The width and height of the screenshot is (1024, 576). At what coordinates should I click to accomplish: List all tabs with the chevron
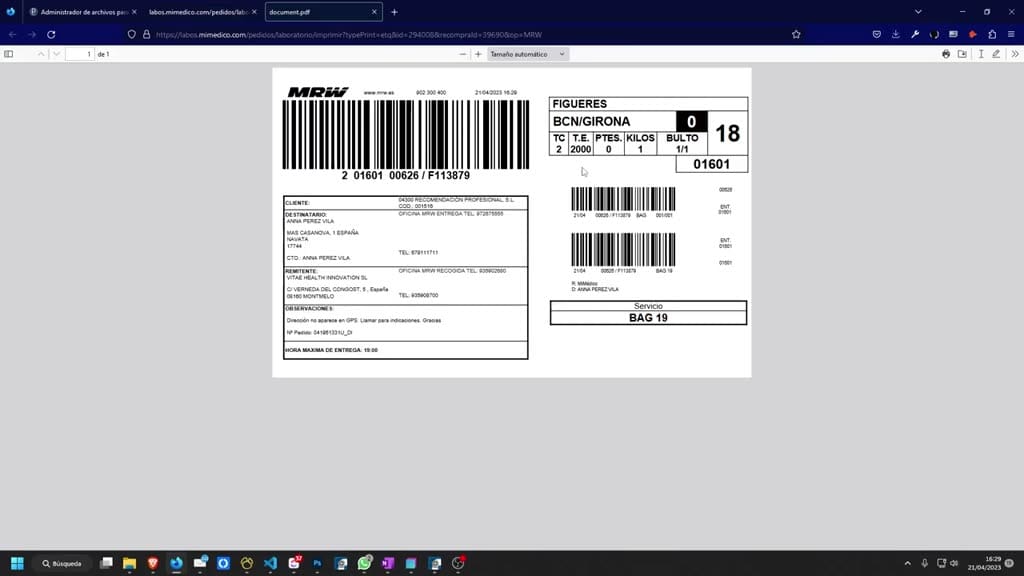pyautogui.click(x=918, y=12)
